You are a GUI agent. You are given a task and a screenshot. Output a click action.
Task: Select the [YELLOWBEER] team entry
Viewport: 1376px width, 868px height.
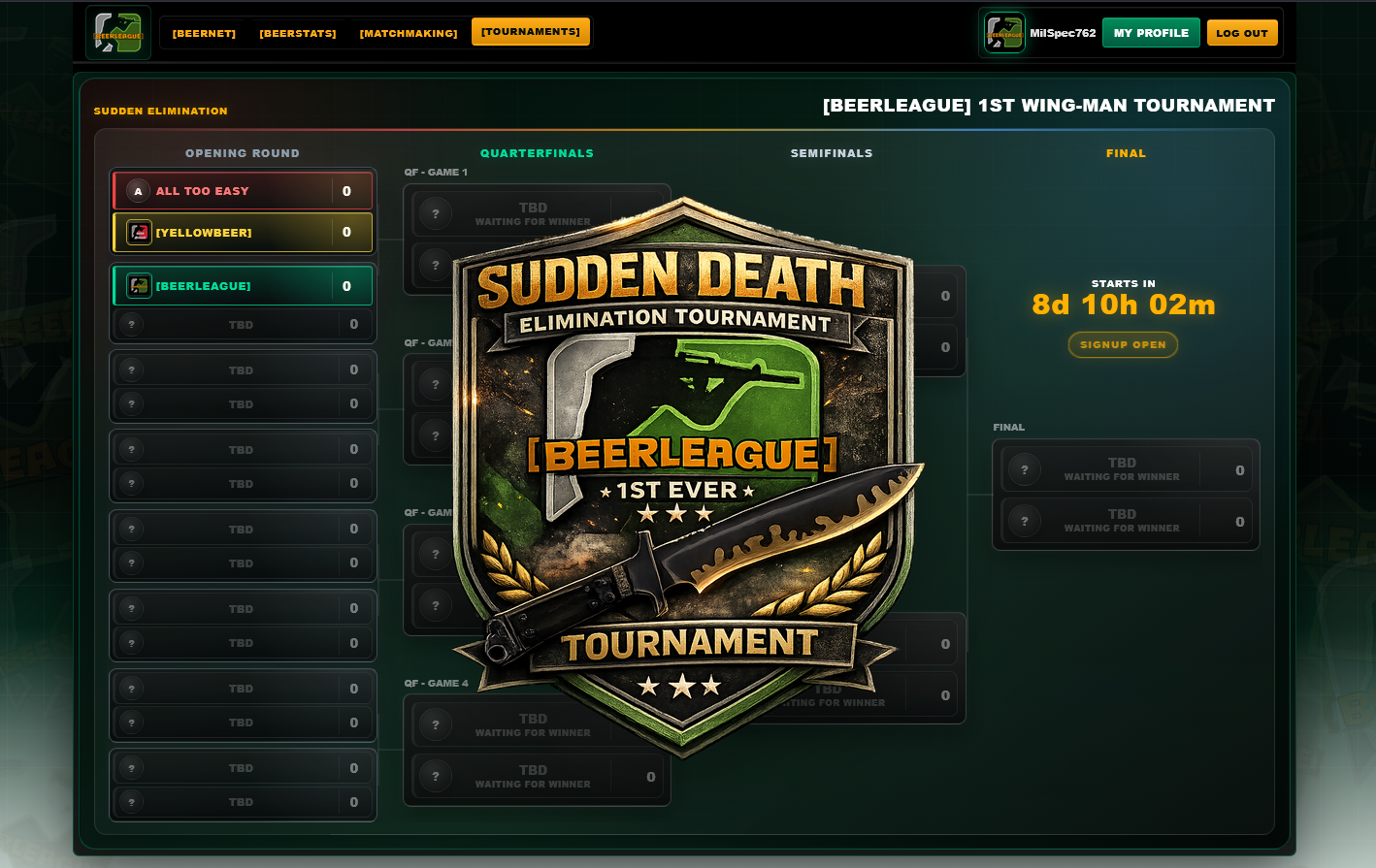(243, 233)
